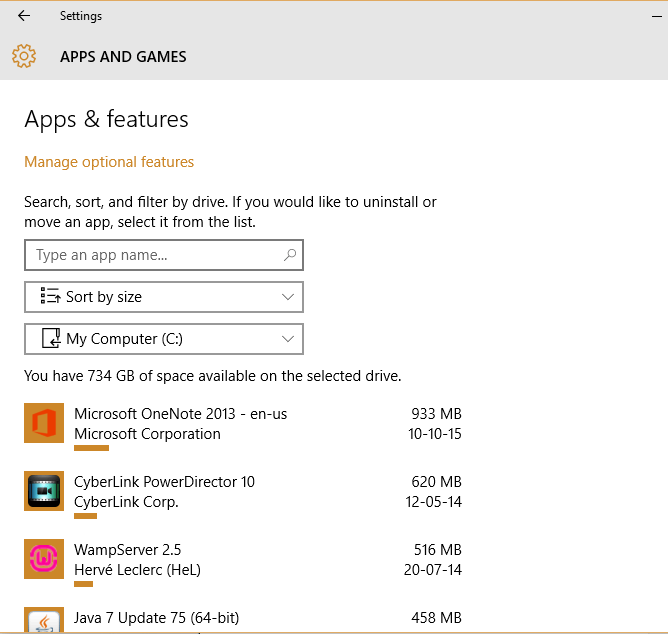Click the Java 7 Update app icon
Screen dimensions: 668x634
pyautogui.click(x=44, y=620)
